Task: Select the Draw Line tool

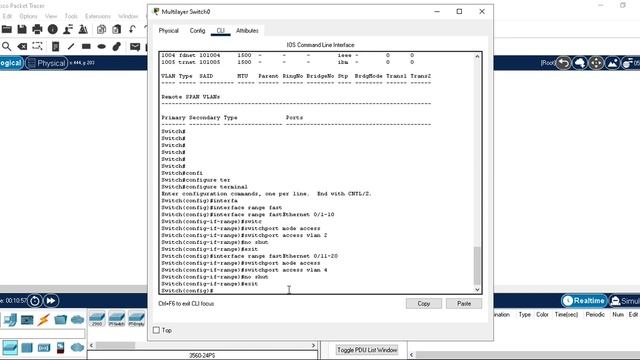Action: coord(71,47)
